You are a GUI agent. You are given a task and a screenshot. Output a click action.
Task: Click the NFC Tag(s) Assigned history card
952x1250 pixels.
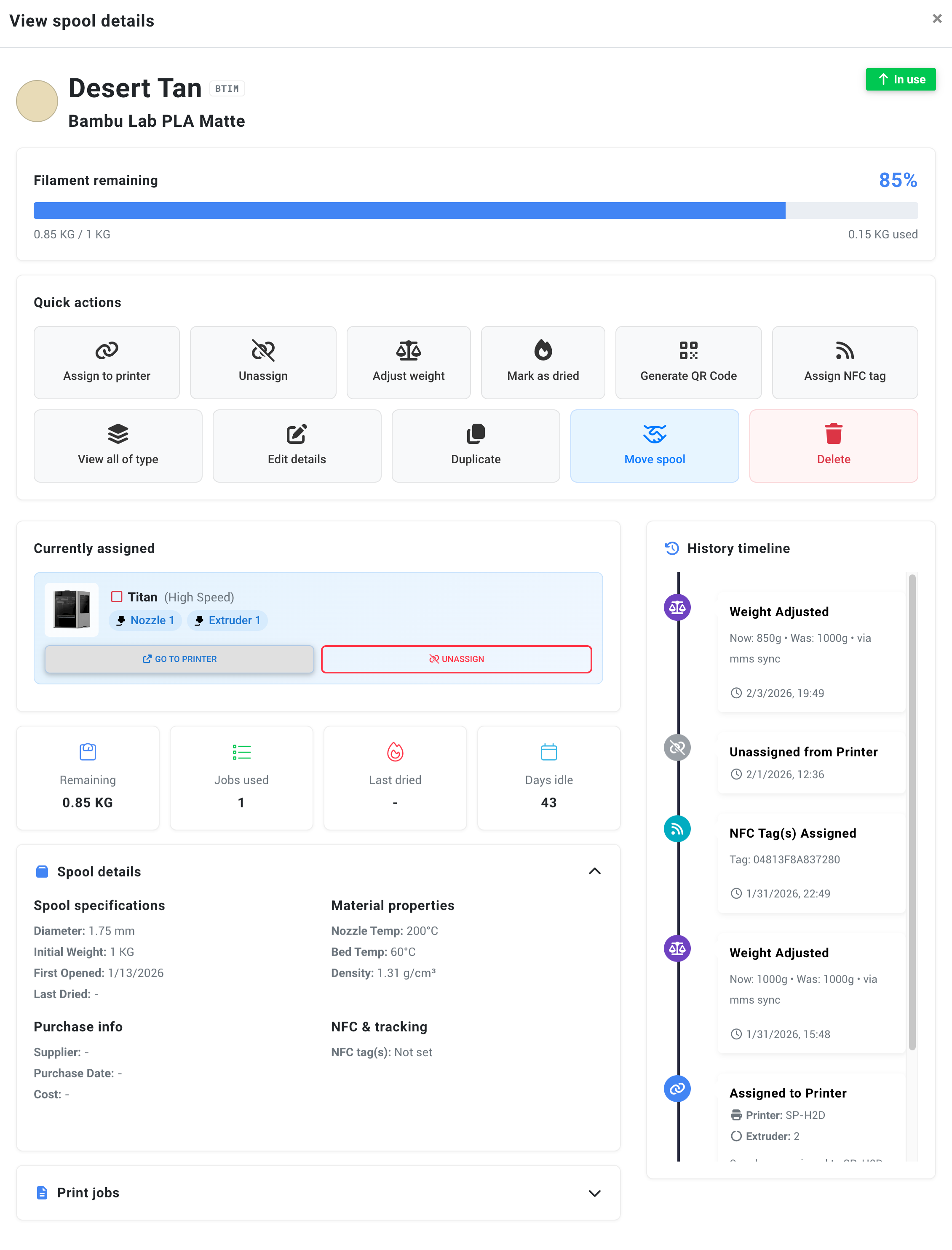click(x=811, y=863)
